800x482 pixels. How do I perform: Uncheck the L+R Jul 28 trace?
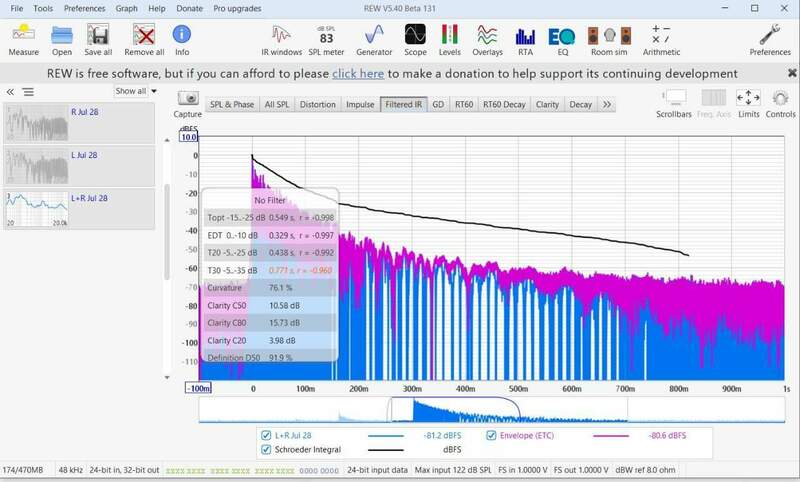point(266,436)
